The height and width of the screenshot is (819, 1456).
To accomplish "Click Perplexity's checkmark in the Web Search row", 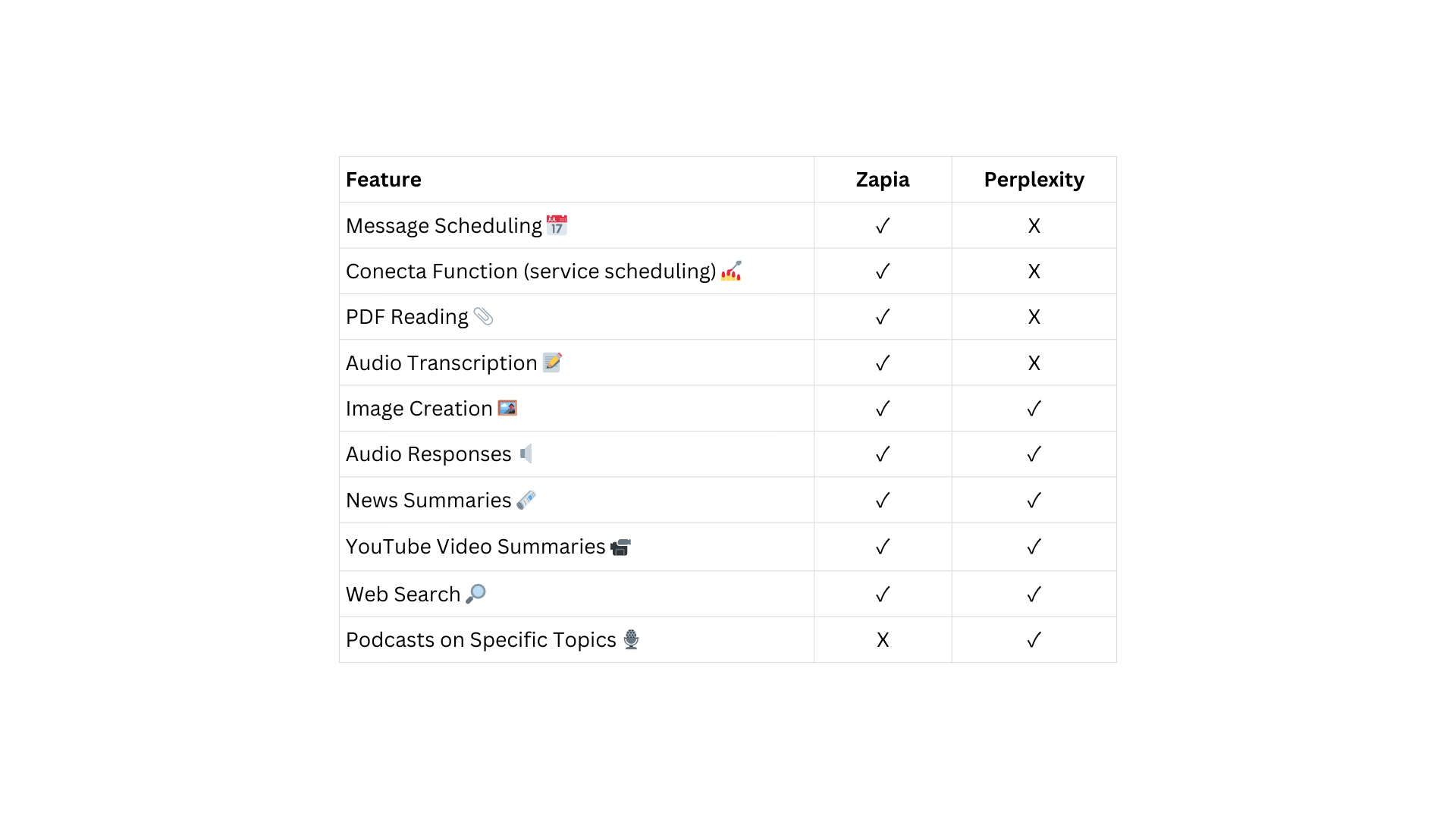I will tap(1034, 595).
